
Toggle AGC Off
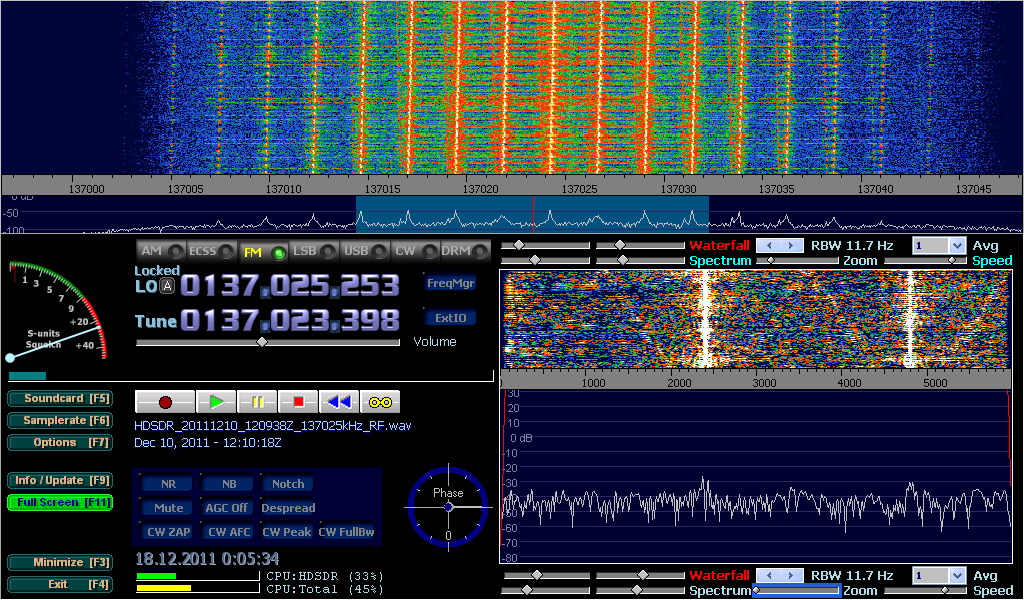point(226,508)
